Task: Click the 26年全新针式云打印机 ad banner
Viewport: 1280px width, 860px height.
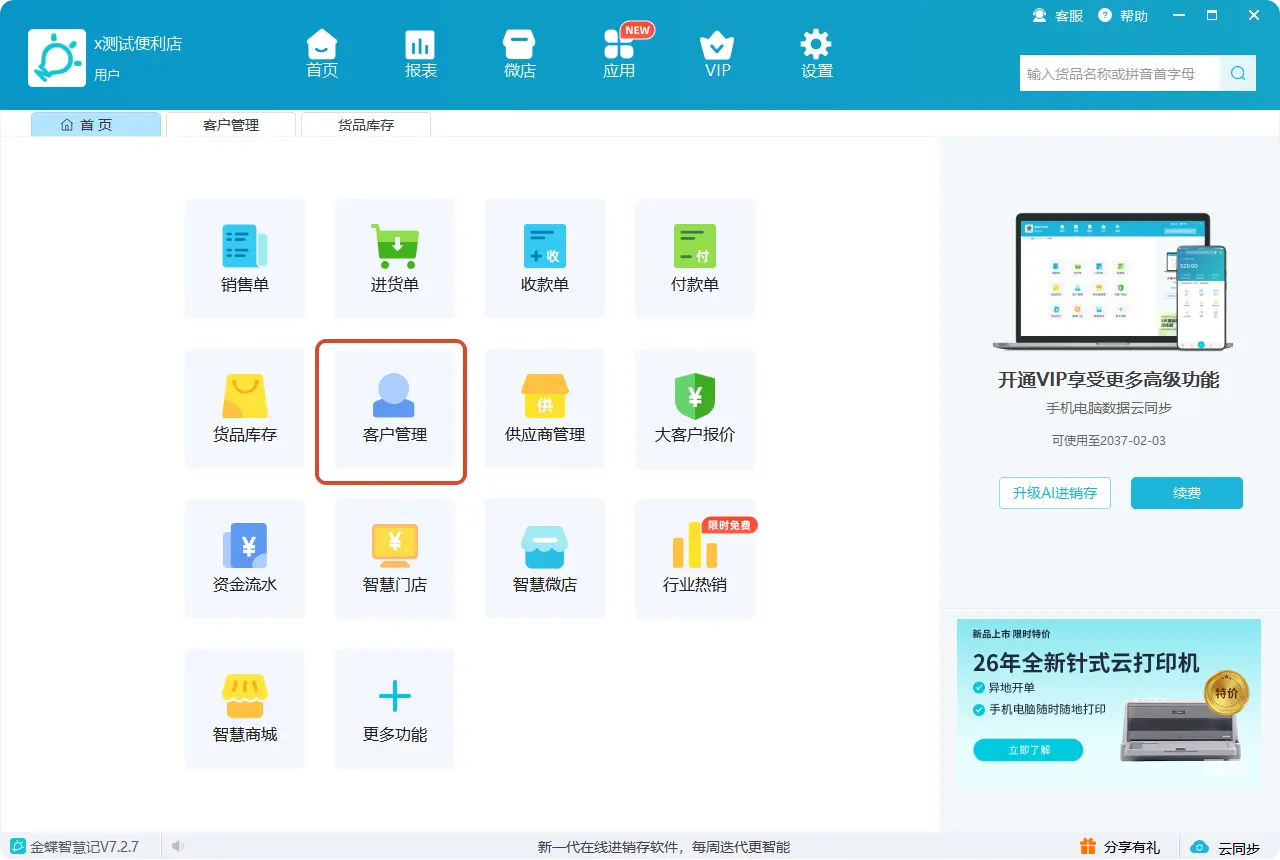Action: pos(1109,703)
